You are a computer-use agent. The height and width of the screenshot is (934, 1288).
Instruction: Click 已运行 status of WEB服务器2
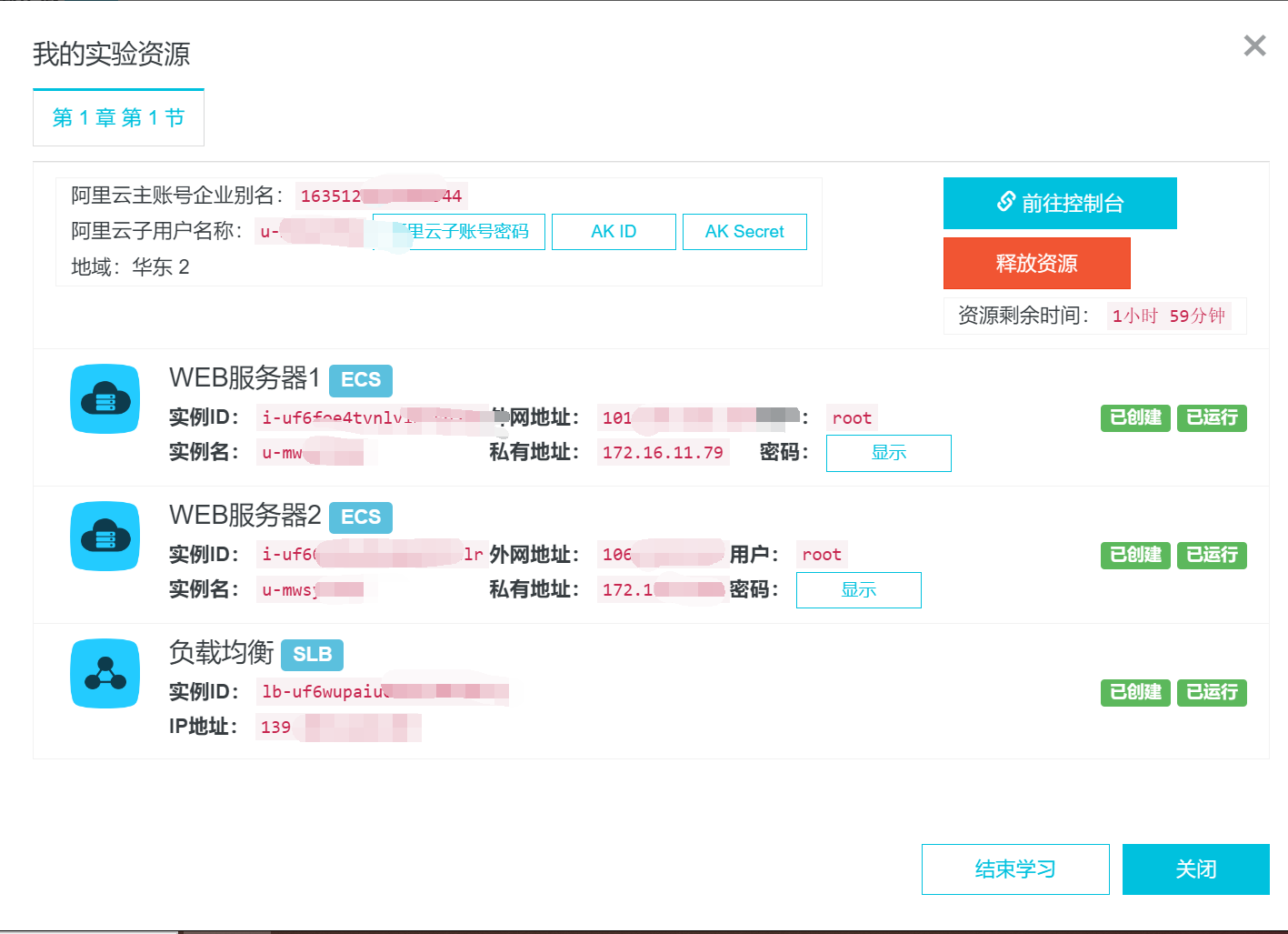1213,555
